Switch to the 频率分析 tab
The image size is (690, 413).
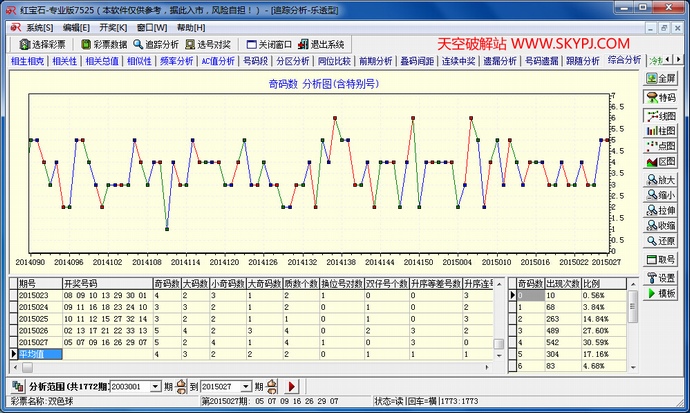[176, 61]
